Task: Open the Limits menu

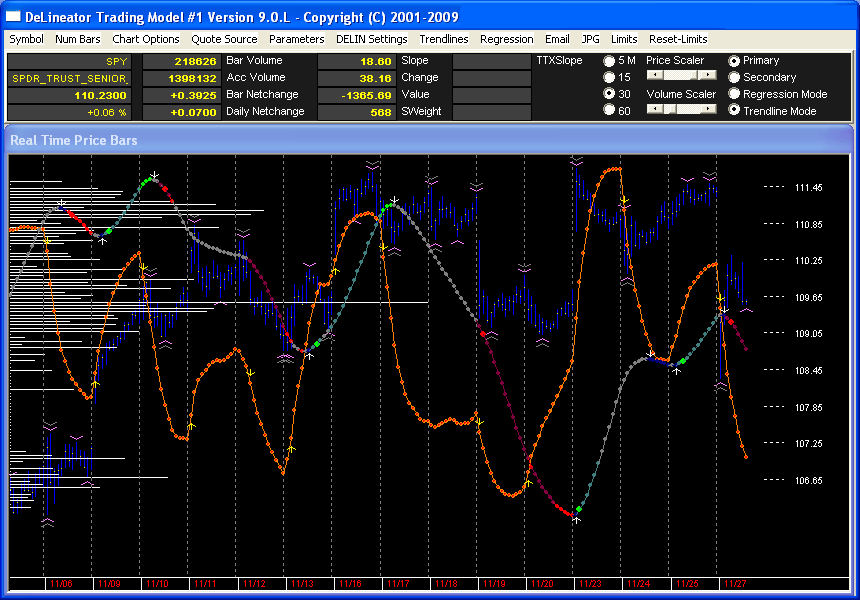Action: tap(624, 39)
